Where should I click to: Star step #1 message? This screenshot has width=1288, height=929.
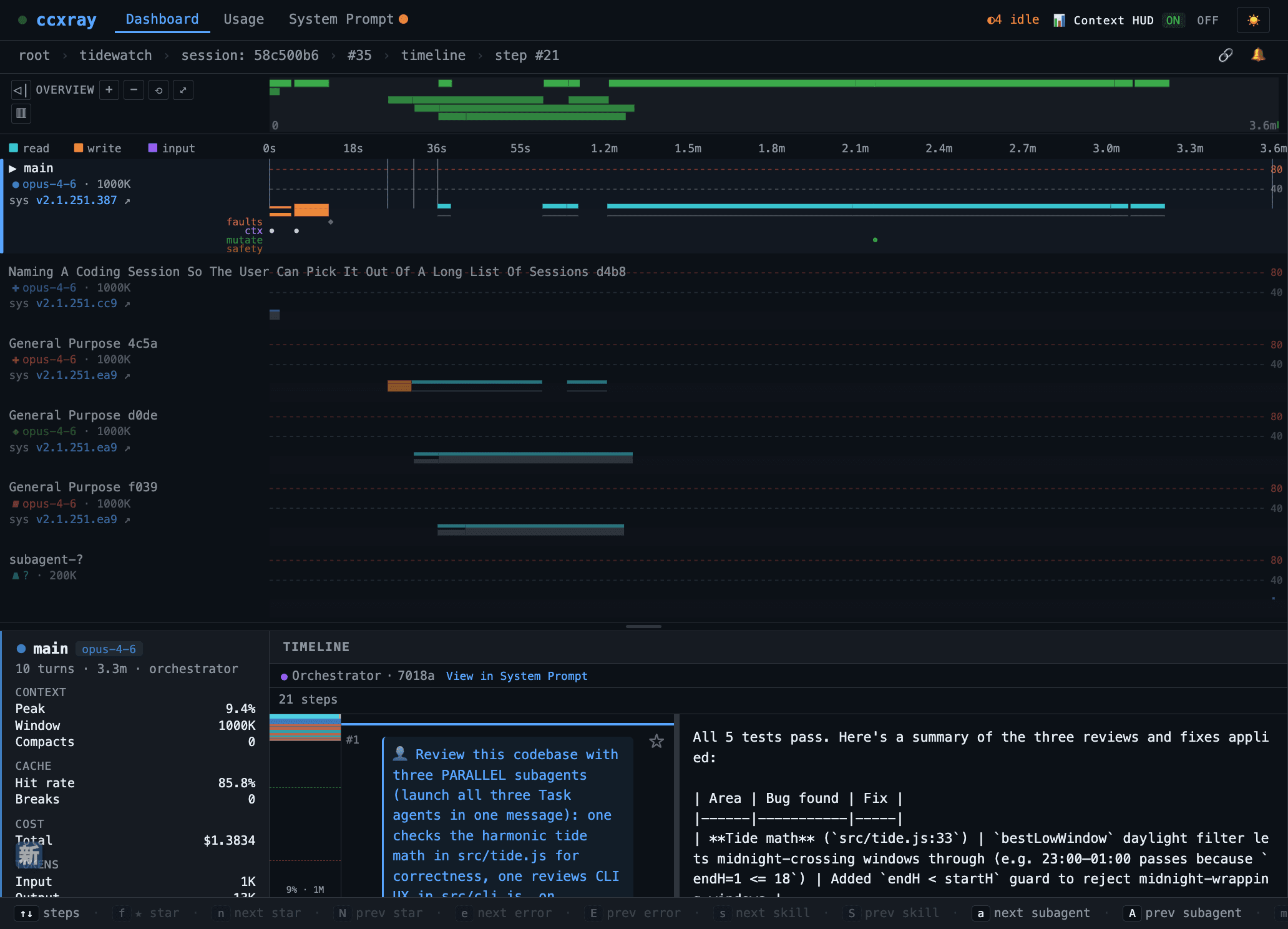[x=656, y=741]
